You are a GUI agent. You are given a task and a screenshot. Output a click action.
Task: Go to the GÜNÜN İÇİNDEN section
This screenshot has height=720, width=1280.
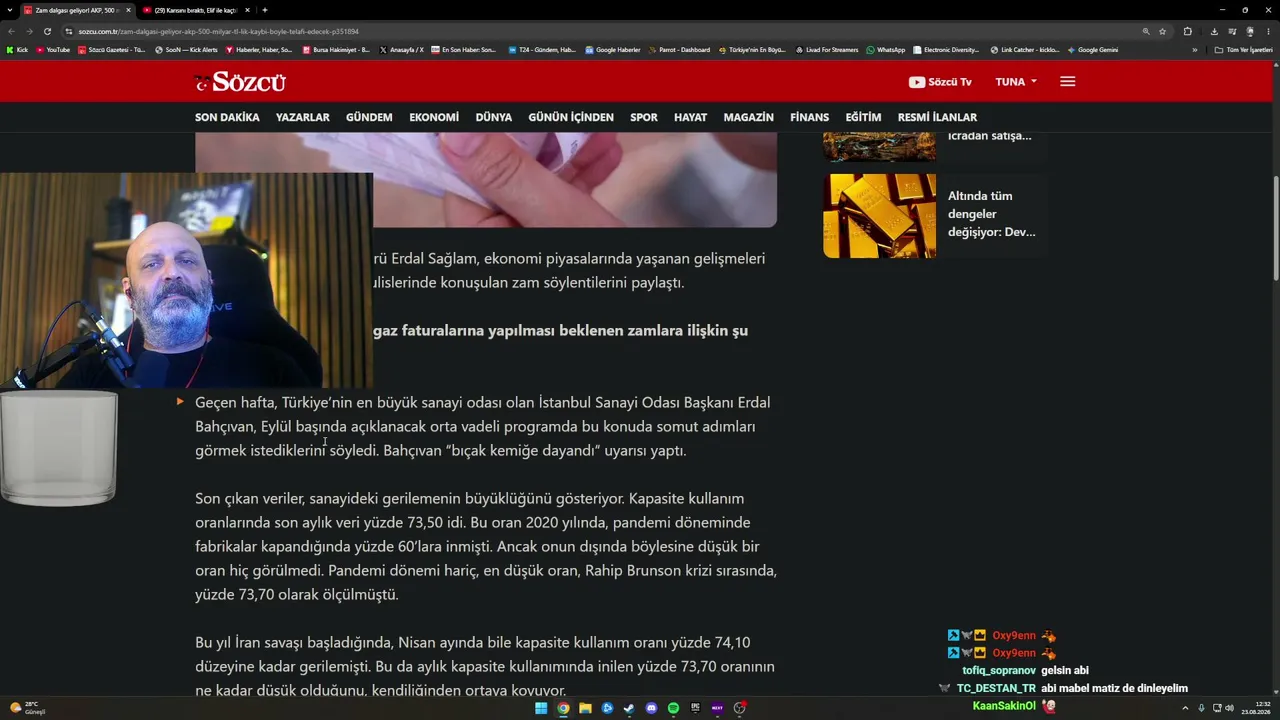(571, 117)
